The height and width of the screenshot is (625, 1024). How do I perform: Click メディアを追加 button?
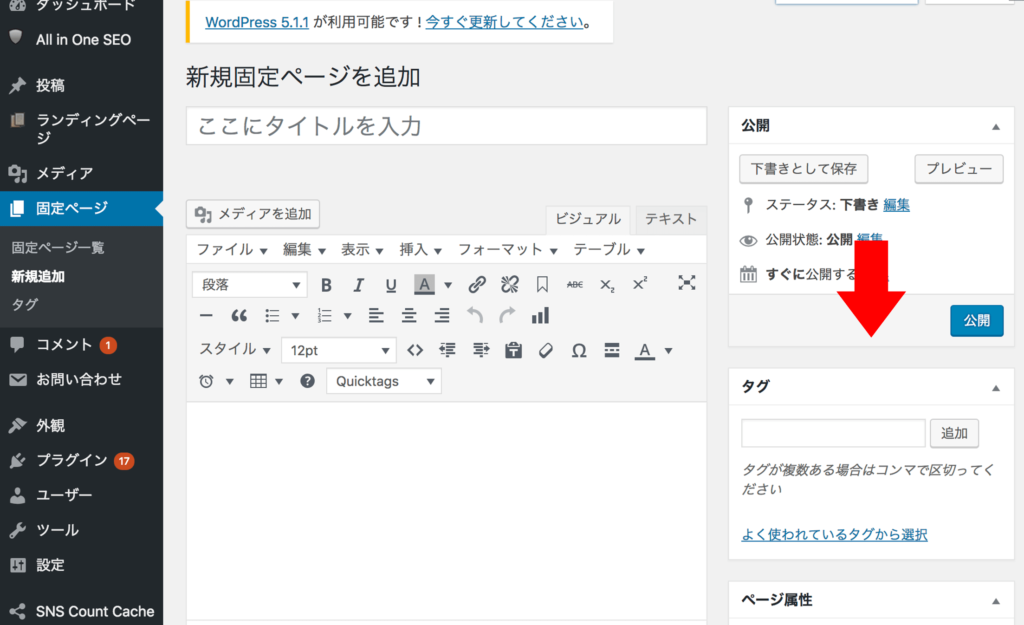coord(253,214)
